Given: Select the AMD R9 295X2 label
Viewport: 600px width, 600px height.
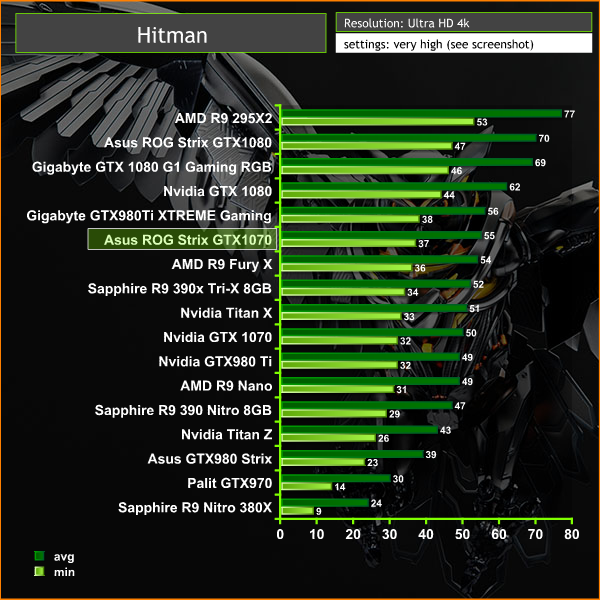Looking at the screenshot, I should click(x=223, y=118).
